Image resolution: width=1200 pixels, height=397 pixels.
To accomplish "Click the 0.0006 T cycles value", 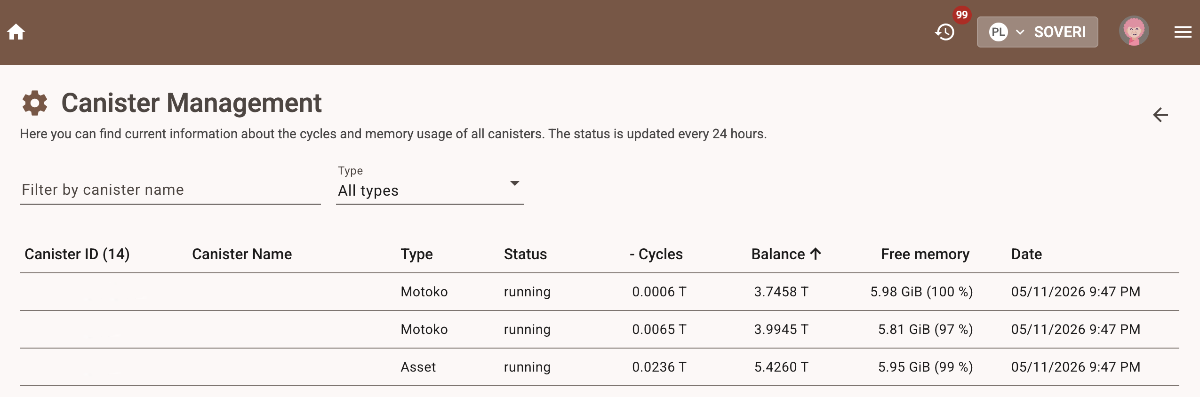I will (659, 292).
